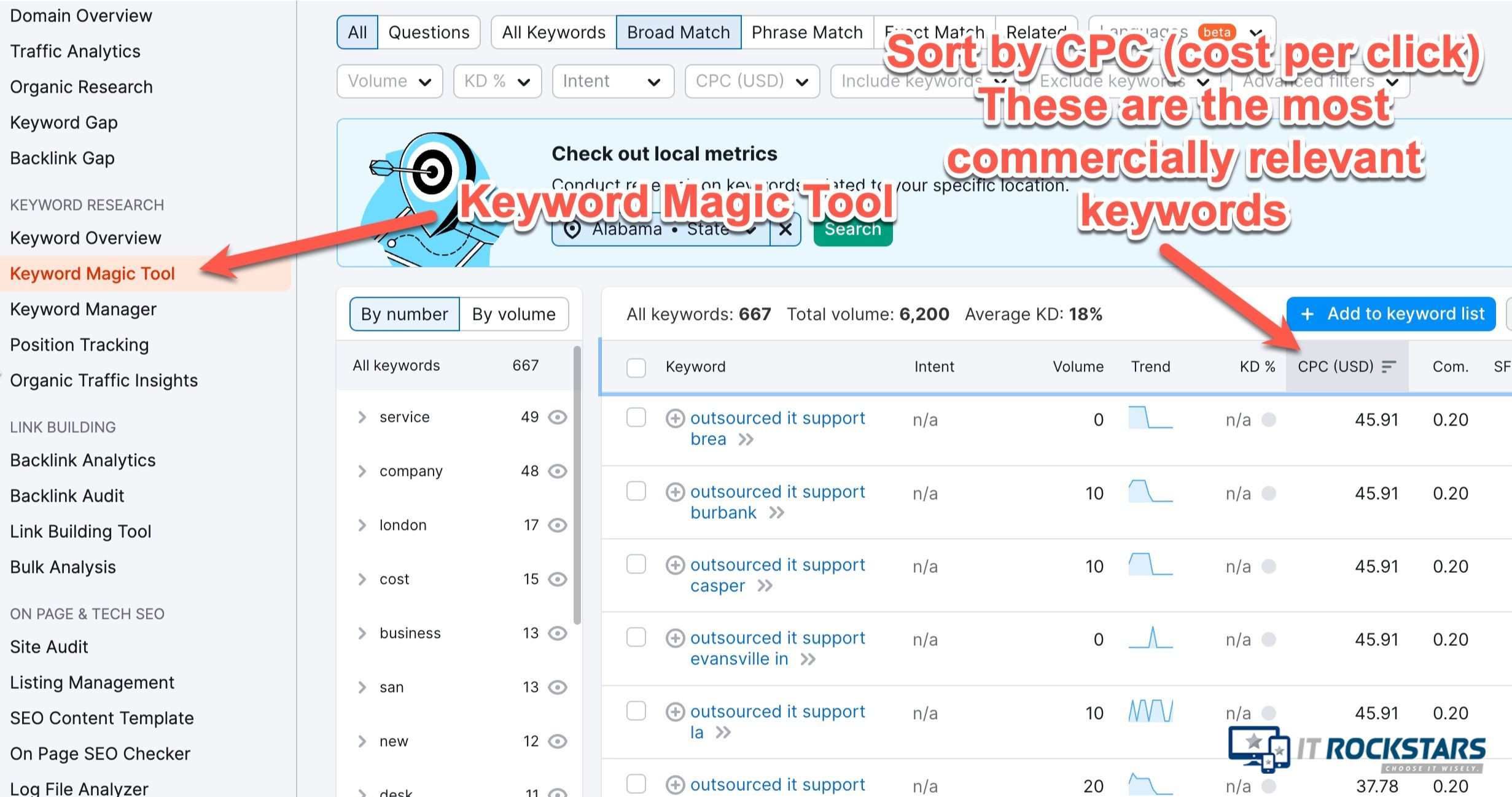Open Backlink Analytics in sidebar

click(83, 461)
